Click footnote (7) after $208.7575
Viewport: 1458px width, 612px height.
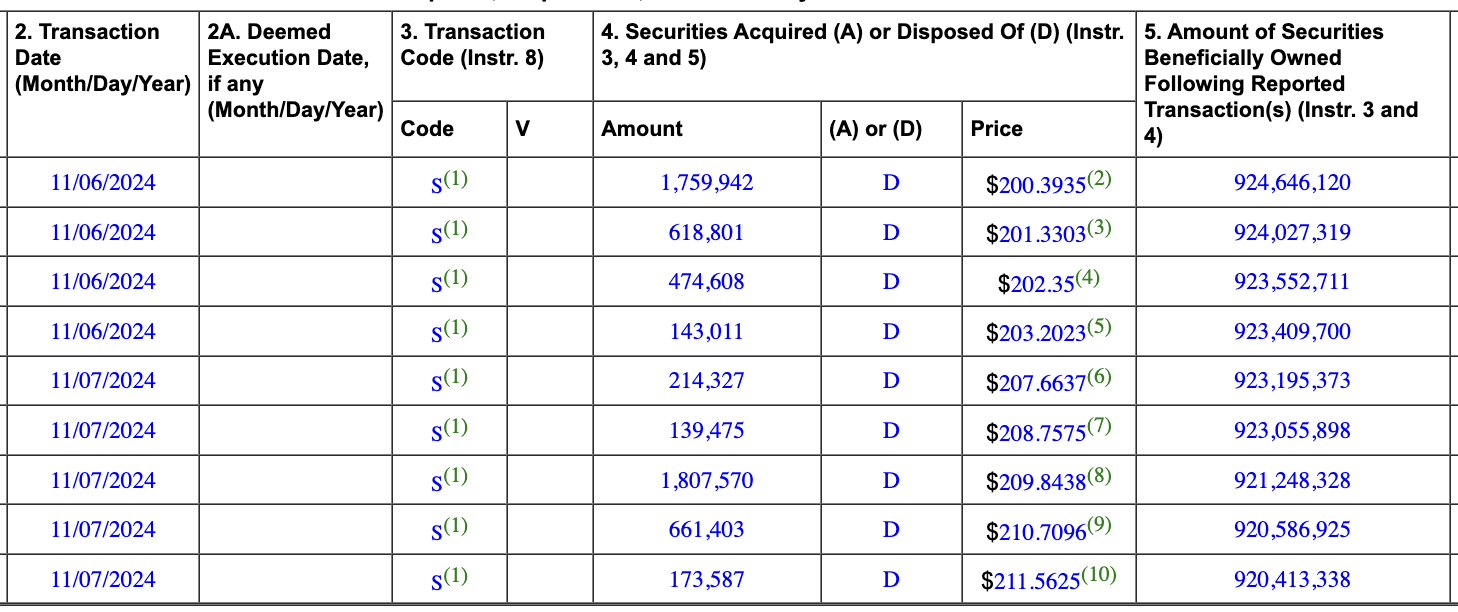(x=1099, y=427)
